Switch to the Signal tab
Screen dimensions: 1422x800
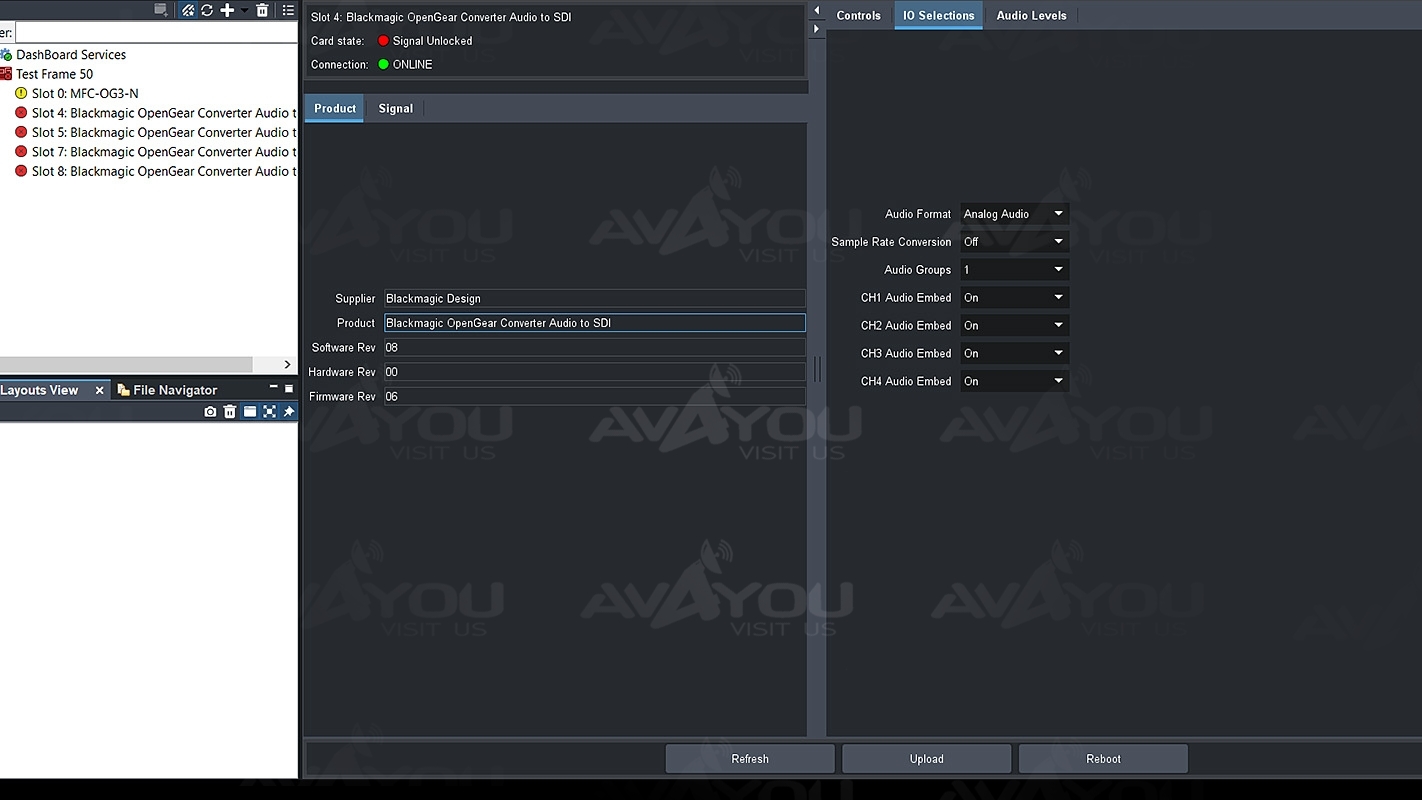pyautogui.click(x=395, y=109)
